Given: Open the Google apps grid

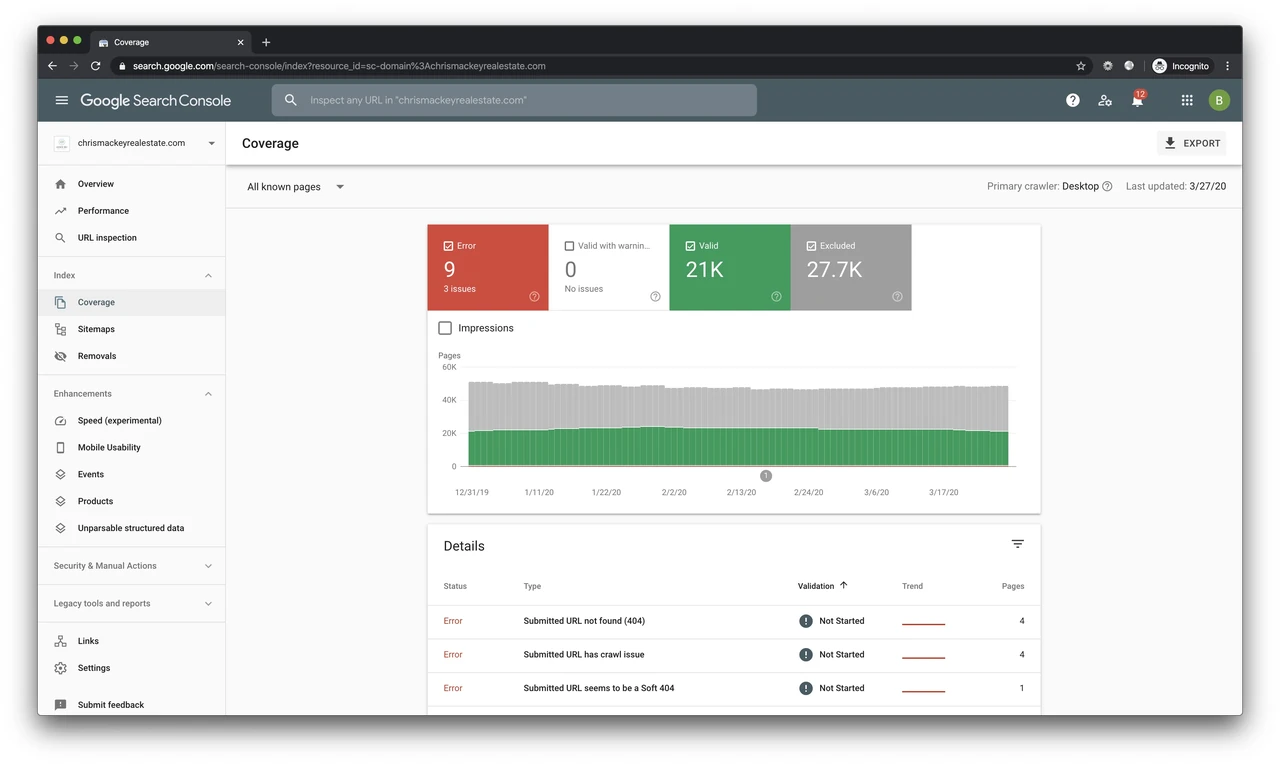Looking at the screenshot, I should tap(1187, 100).
